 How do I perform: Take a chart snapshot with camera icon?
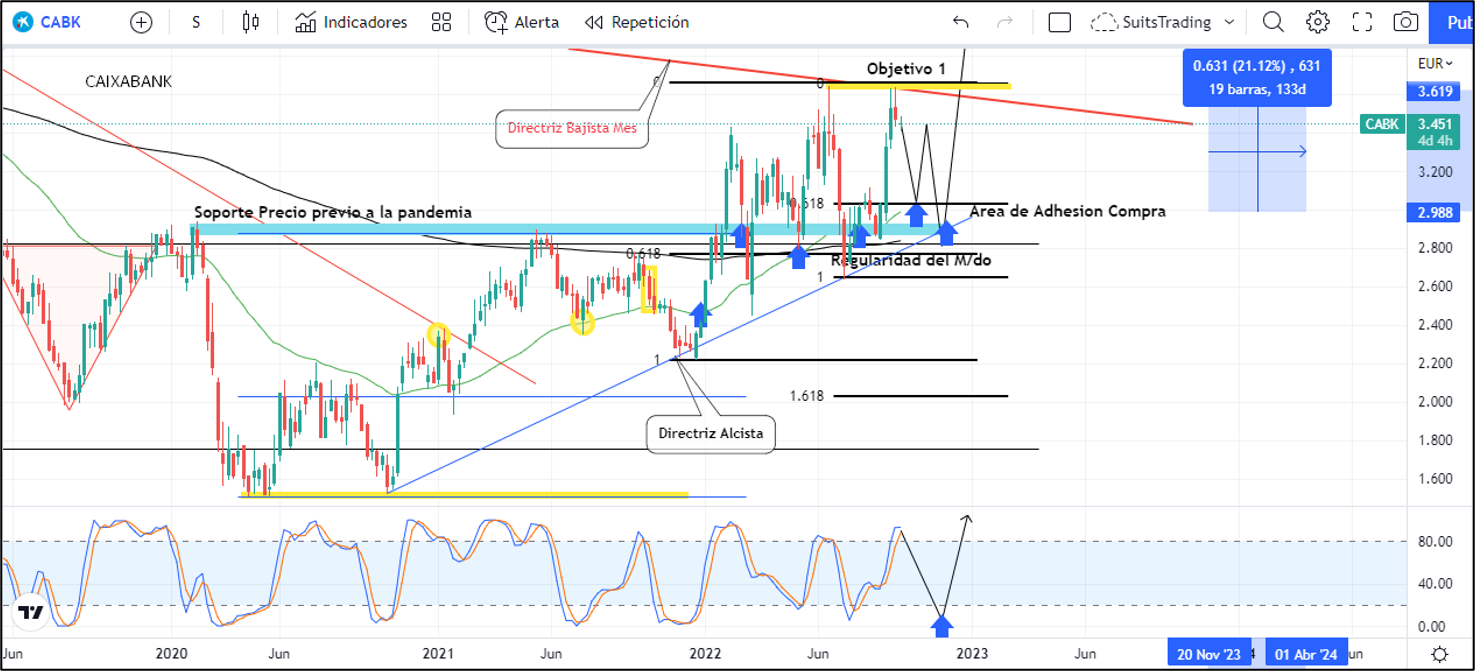[x=1406, y=22]
